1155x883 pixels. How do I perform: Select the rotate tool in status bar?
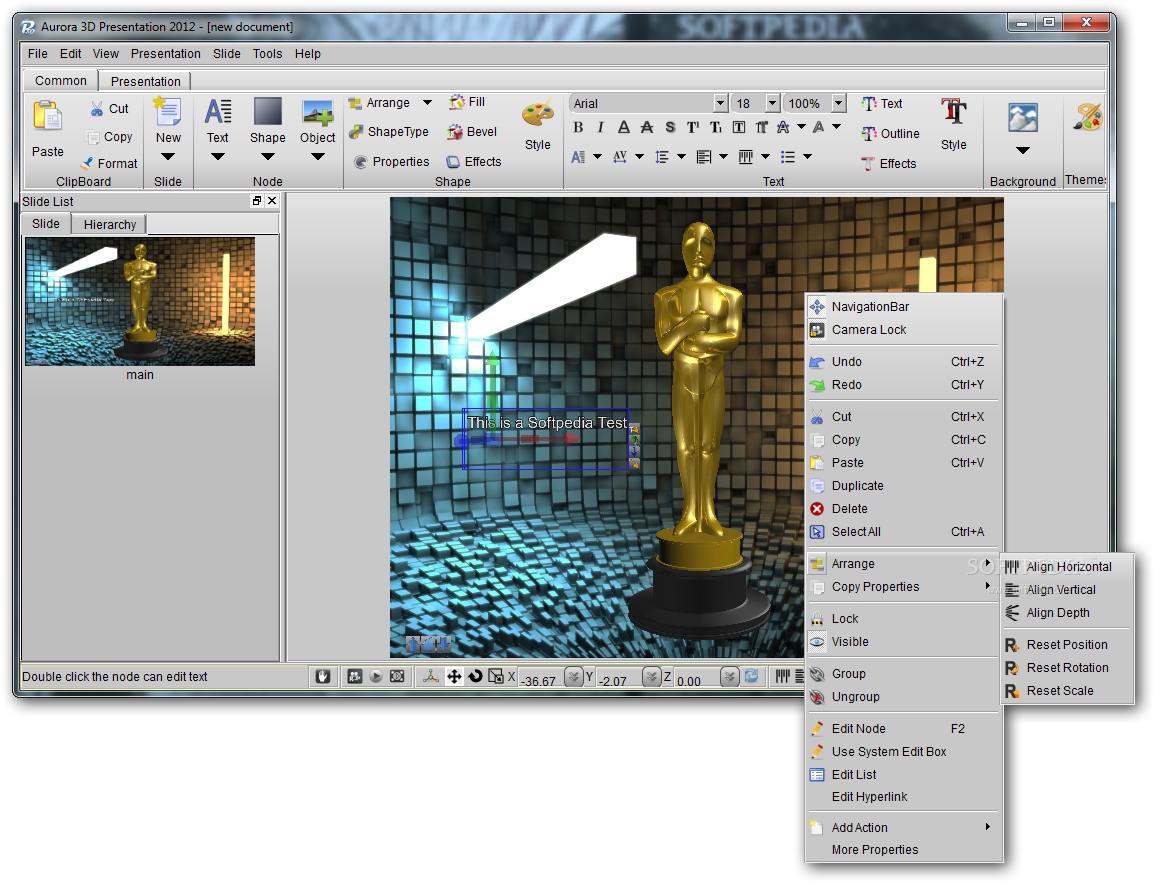pos(475,677)
